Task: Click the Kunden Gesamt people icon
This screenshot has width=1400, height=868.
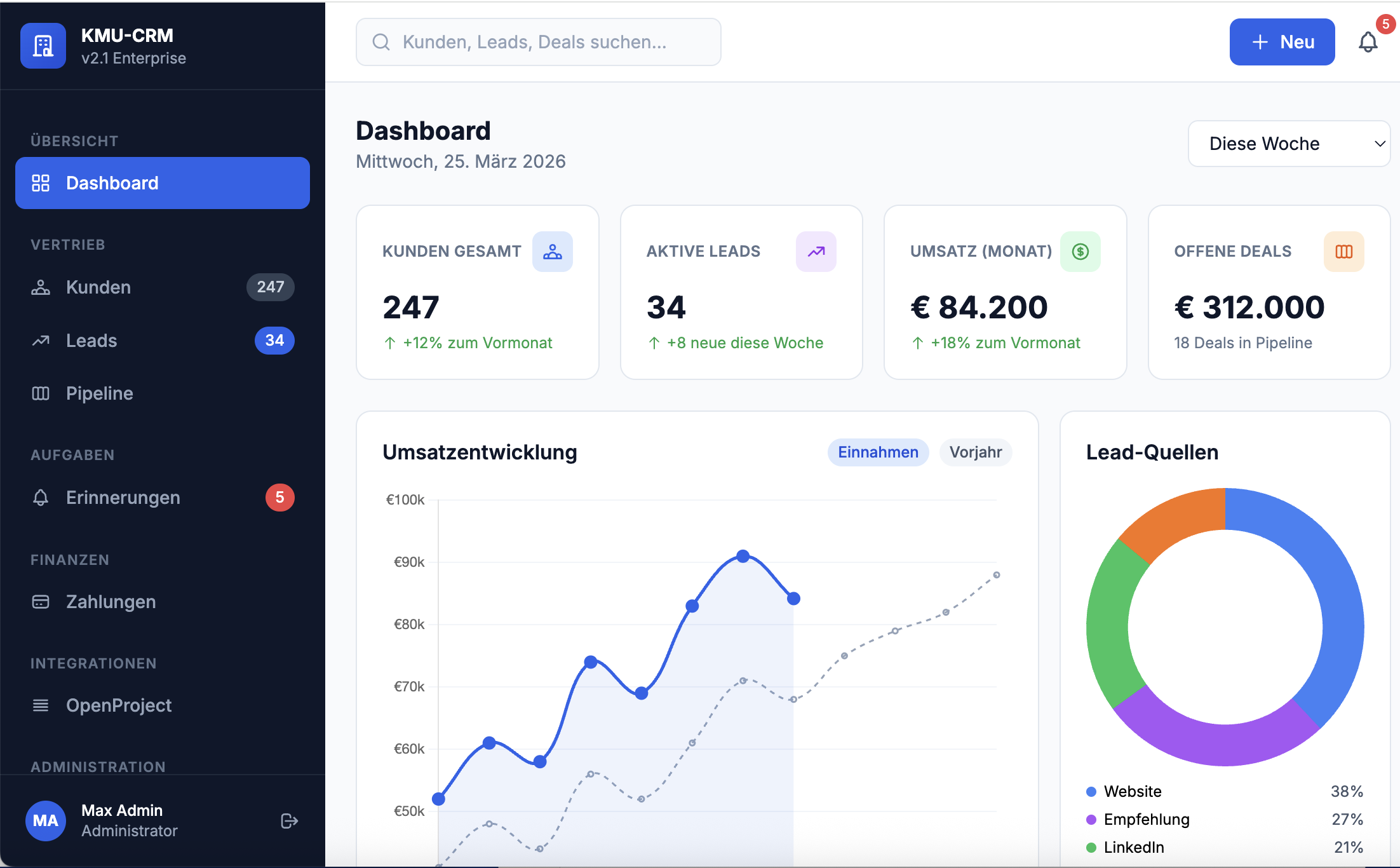Action: (x=552, y=252)
